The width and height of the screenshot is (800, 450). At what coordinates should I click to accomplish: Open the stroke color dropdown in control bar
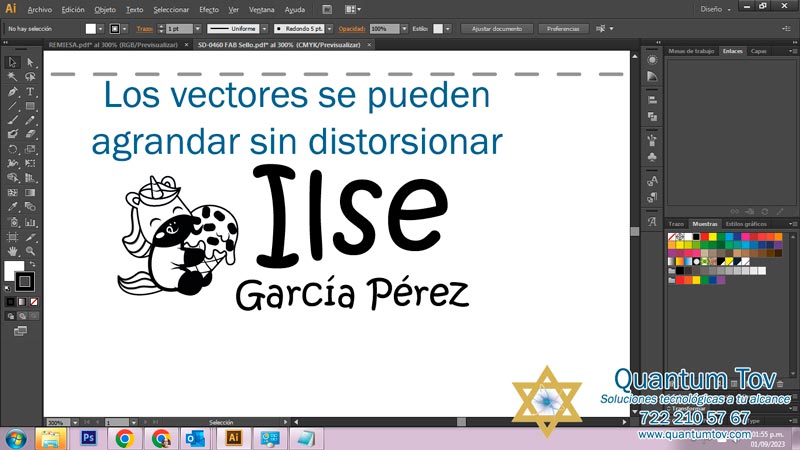124,29
